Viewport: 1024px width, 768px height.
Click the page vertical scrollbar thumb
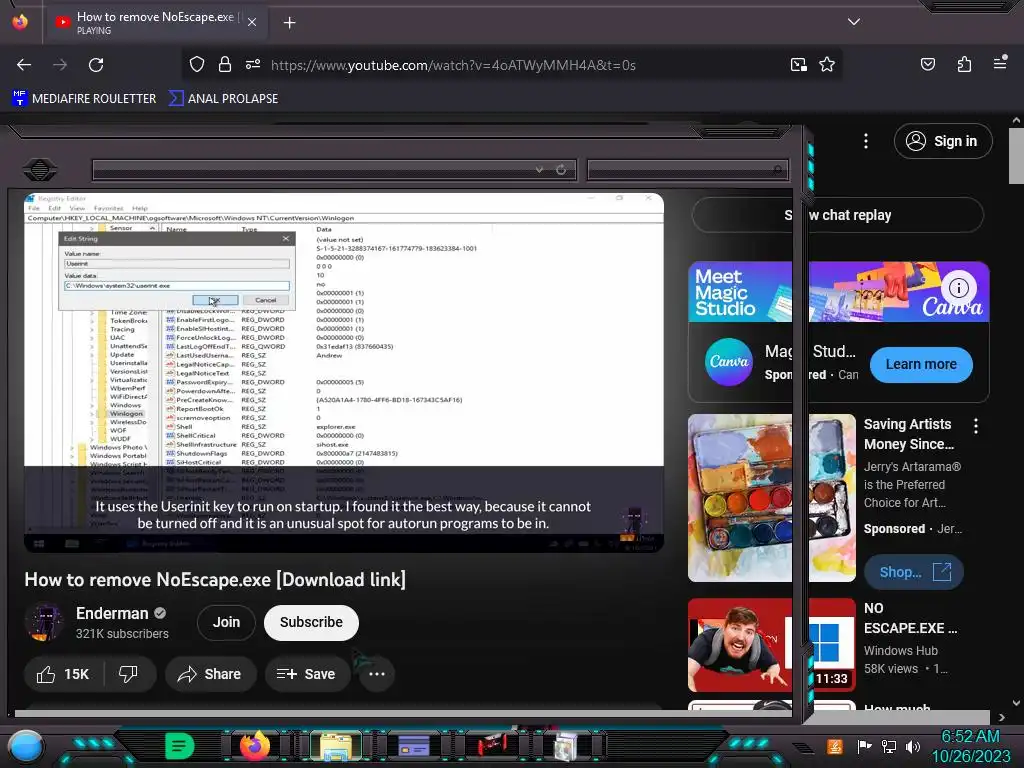click(x=1016, y=155)
